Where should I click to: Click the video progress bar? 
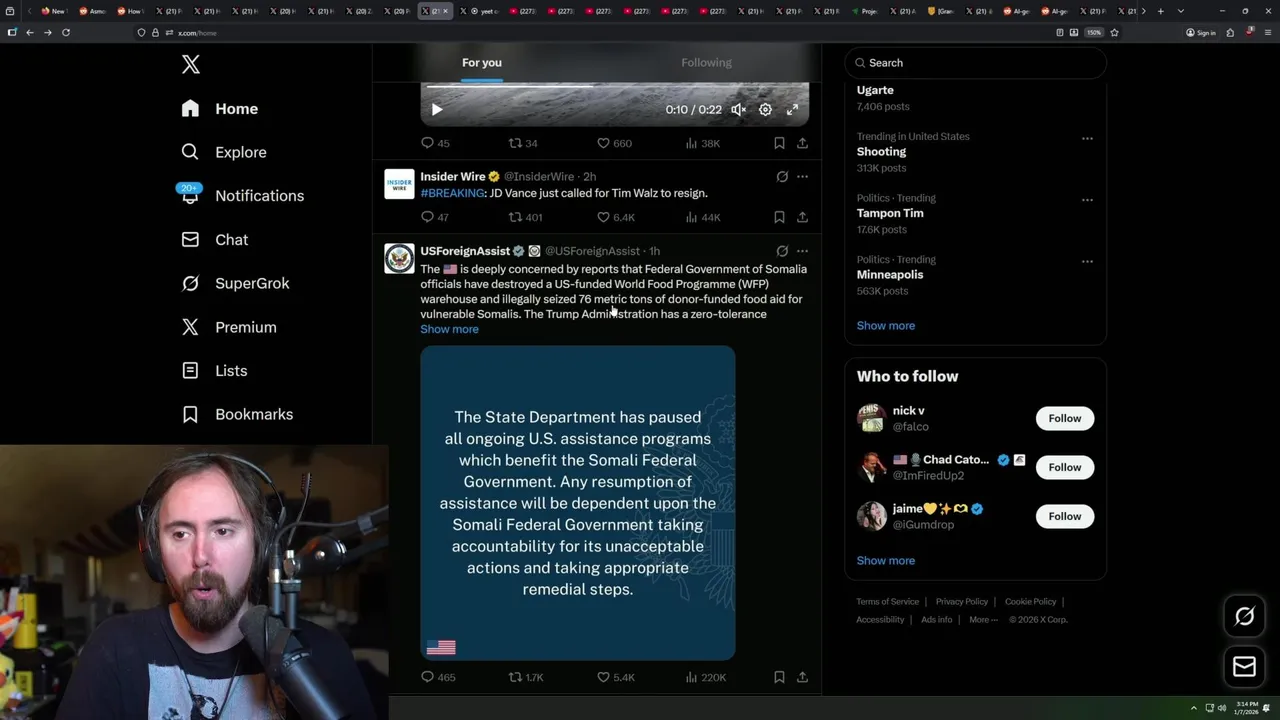614,86
